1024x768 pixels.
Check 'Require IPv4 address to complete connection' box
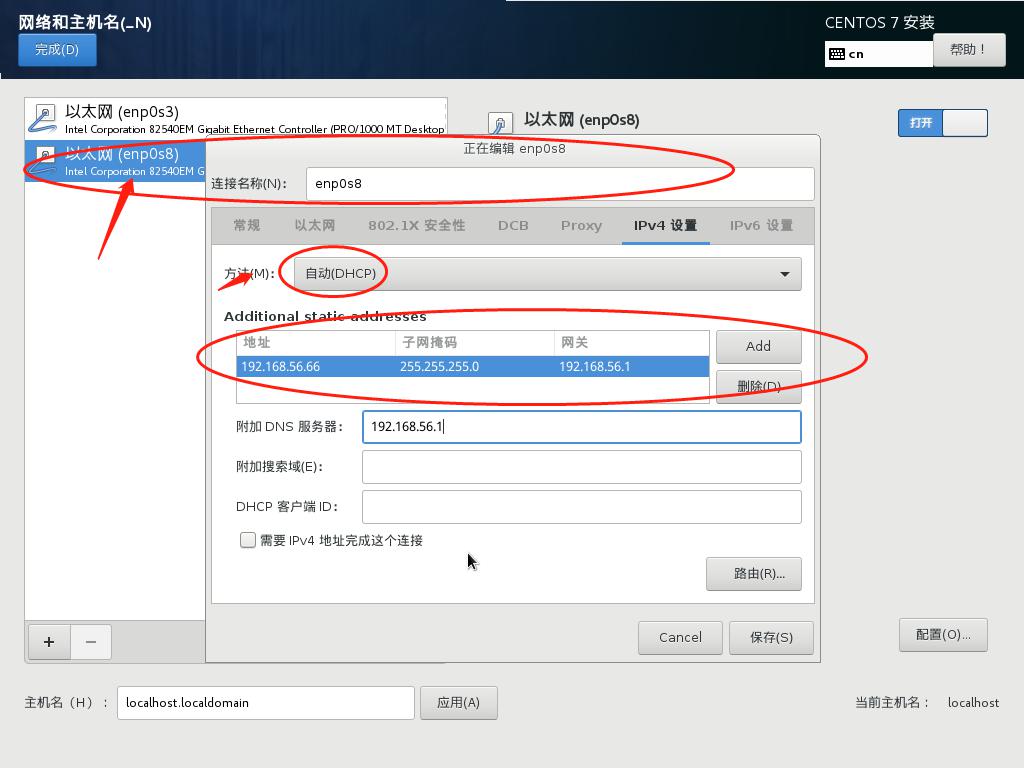248,540
